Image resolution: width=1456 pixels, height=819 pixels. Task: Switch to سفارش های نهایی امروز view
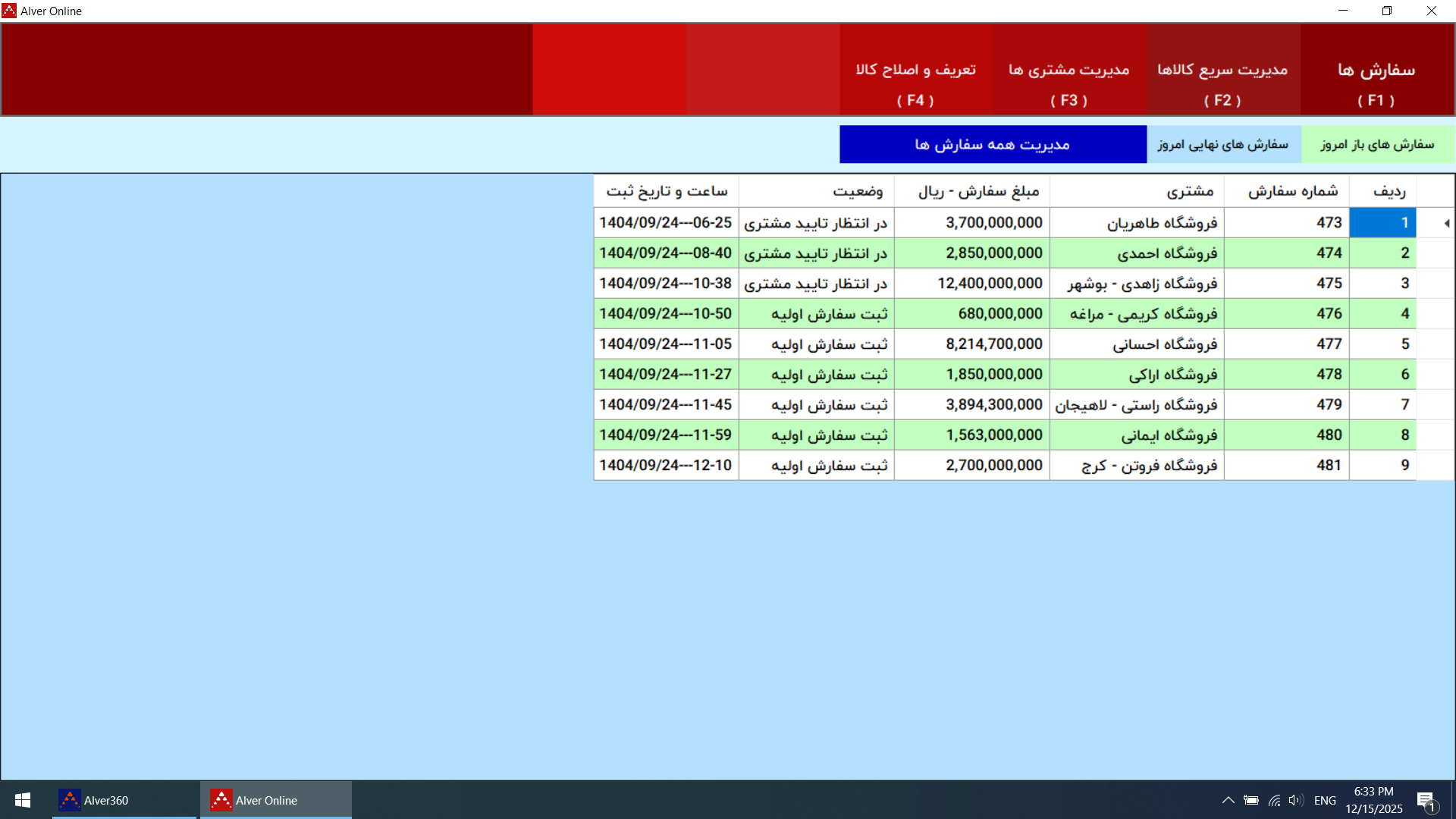(1223, 144)
